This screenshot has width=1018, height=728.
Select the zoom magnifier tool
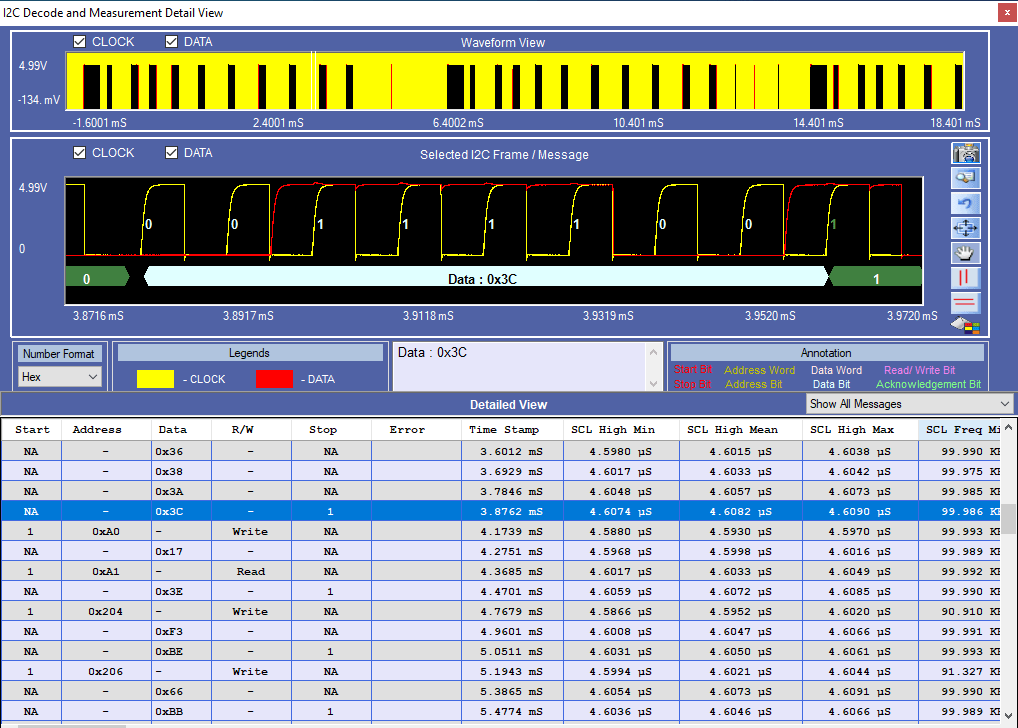[x=966, y=178]
